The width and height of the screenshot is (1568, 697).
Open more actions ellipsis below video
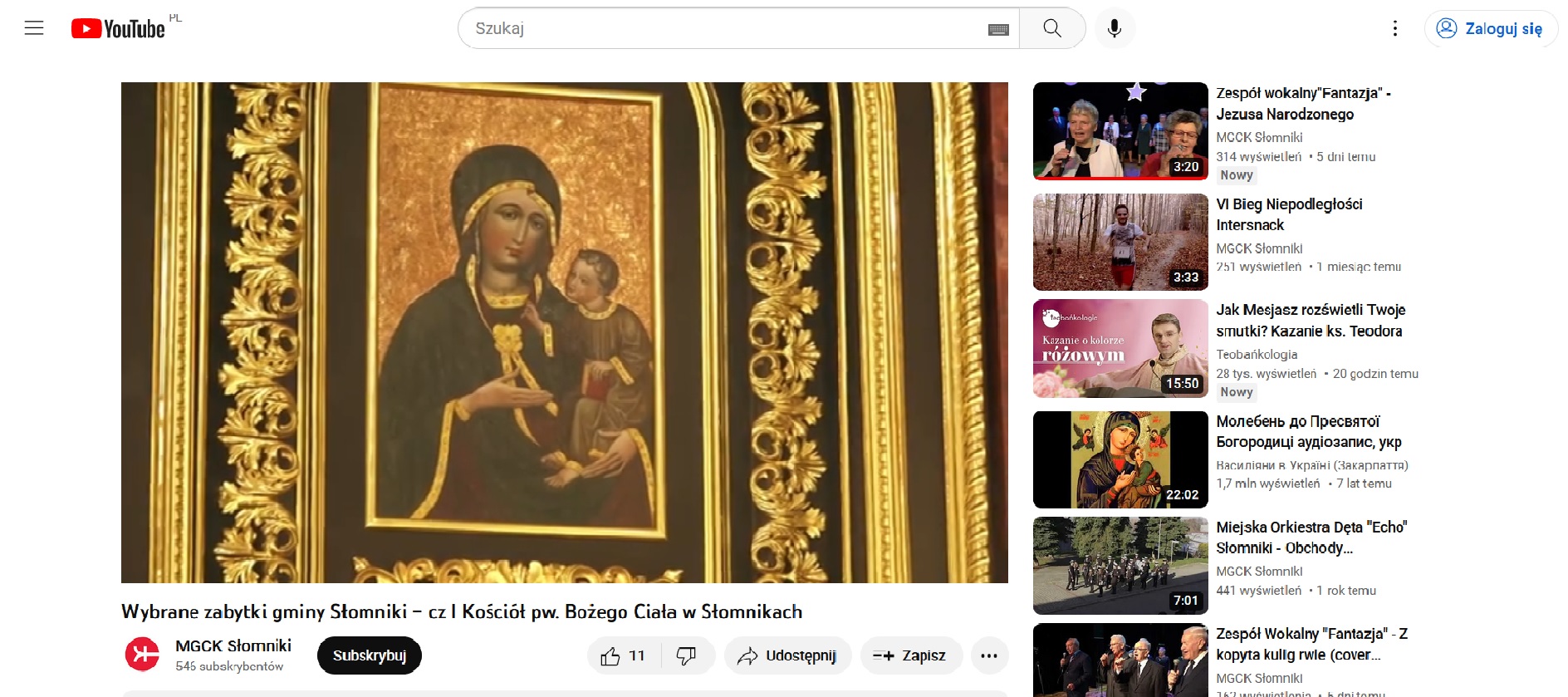point(988,655)
